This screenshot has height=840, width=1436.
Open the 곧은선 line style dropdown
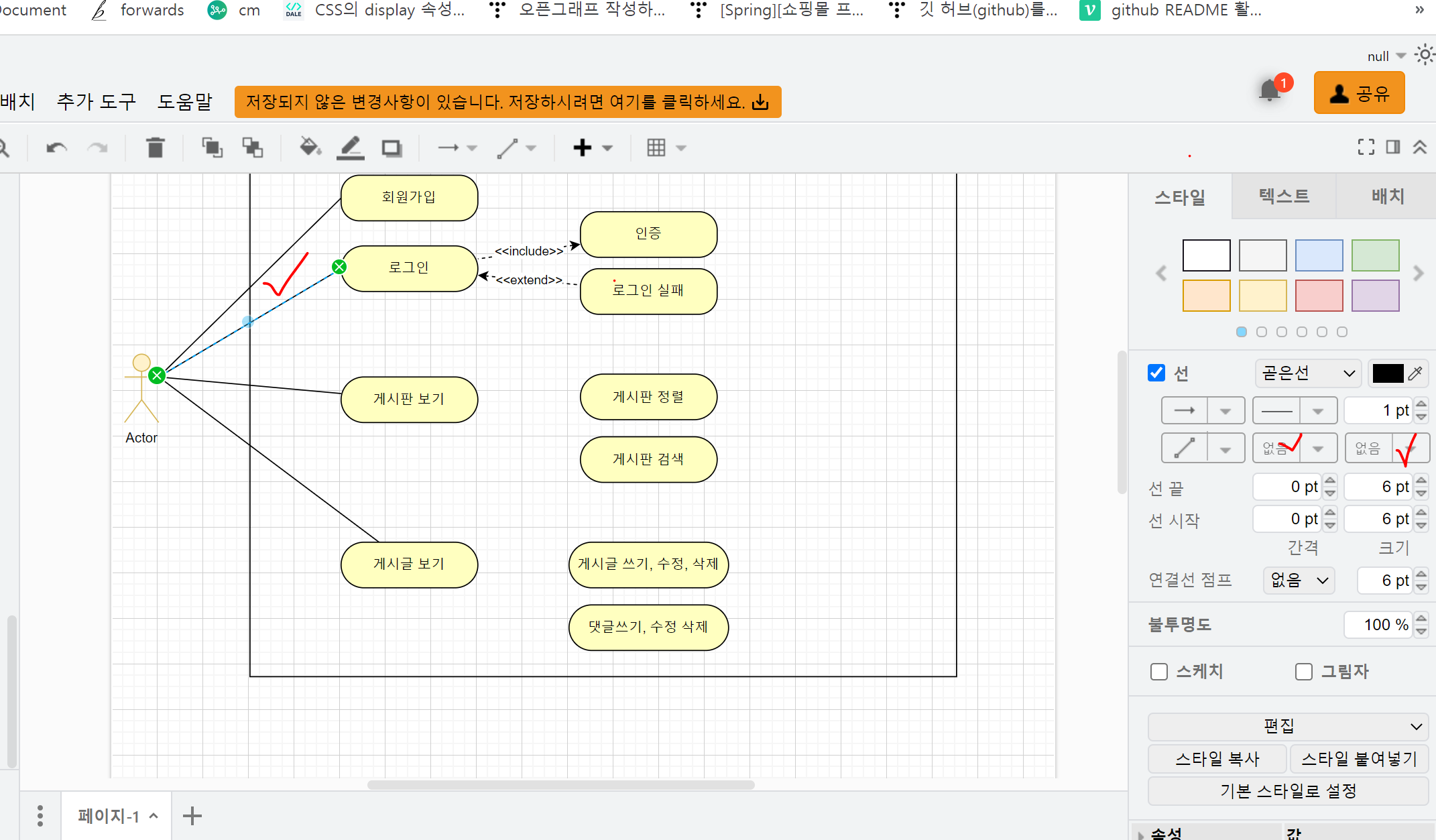(1308, 373)
